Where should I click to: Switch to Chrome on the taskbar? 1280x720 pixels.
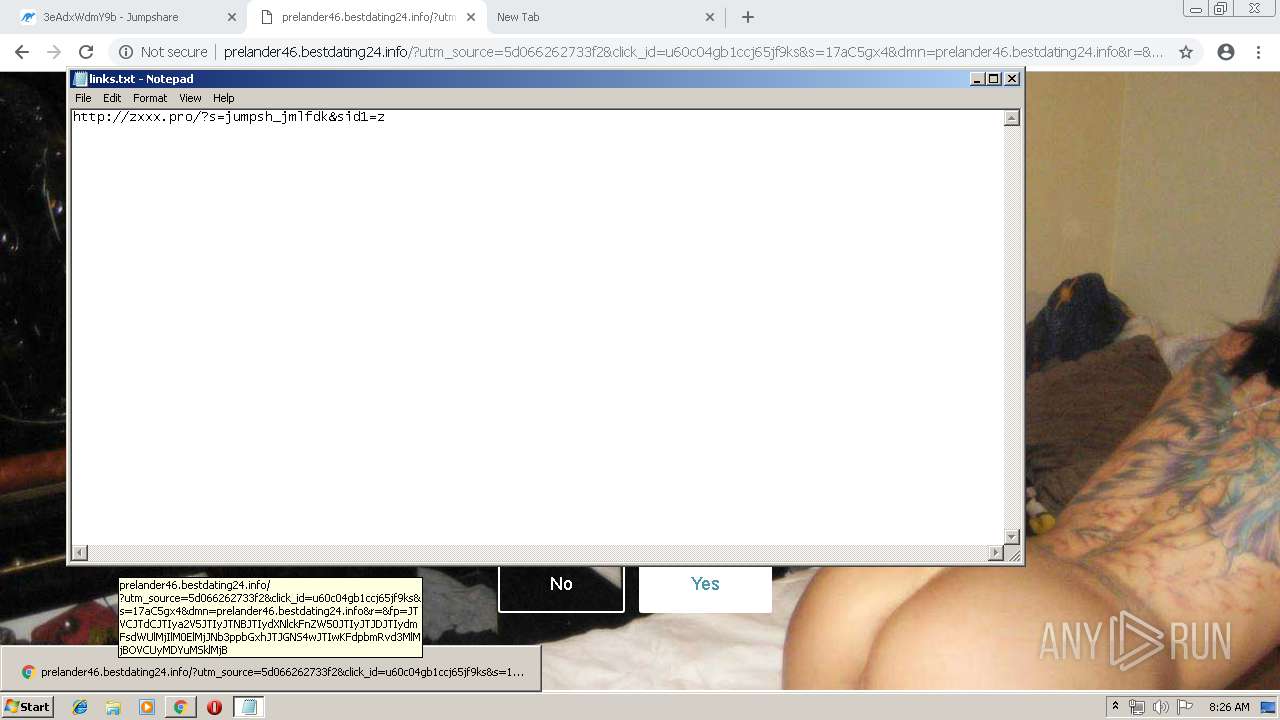tap(181, 707)
